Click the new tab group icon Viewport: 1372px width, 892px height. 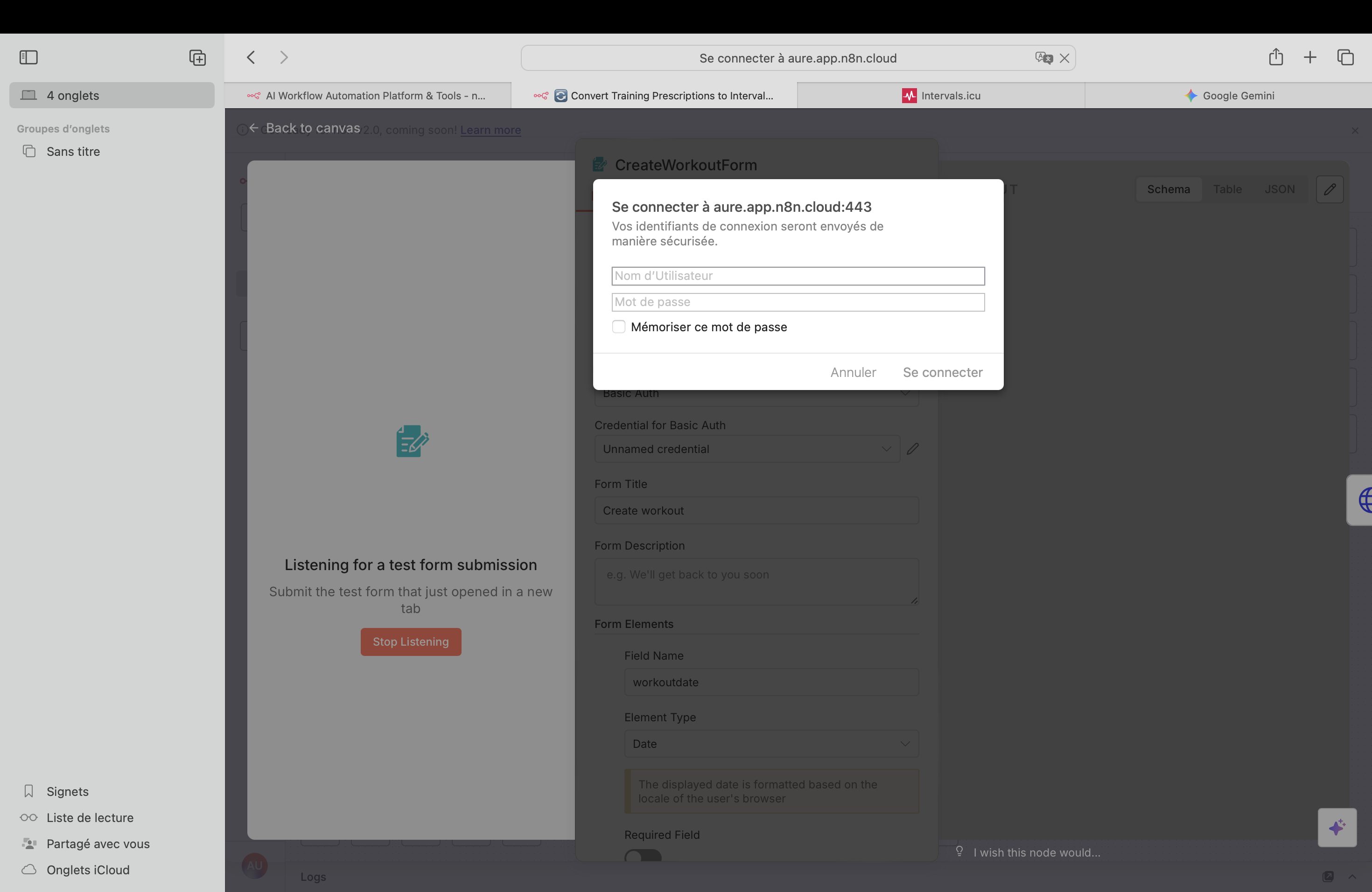(x=197, y=58)
